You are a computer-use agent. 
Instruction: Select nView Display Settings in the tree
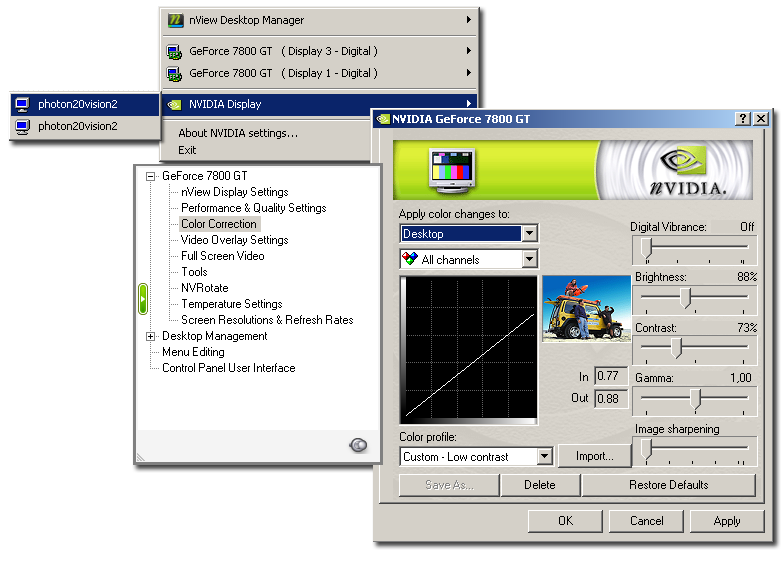pyautogui.click(x=235, y=192)
